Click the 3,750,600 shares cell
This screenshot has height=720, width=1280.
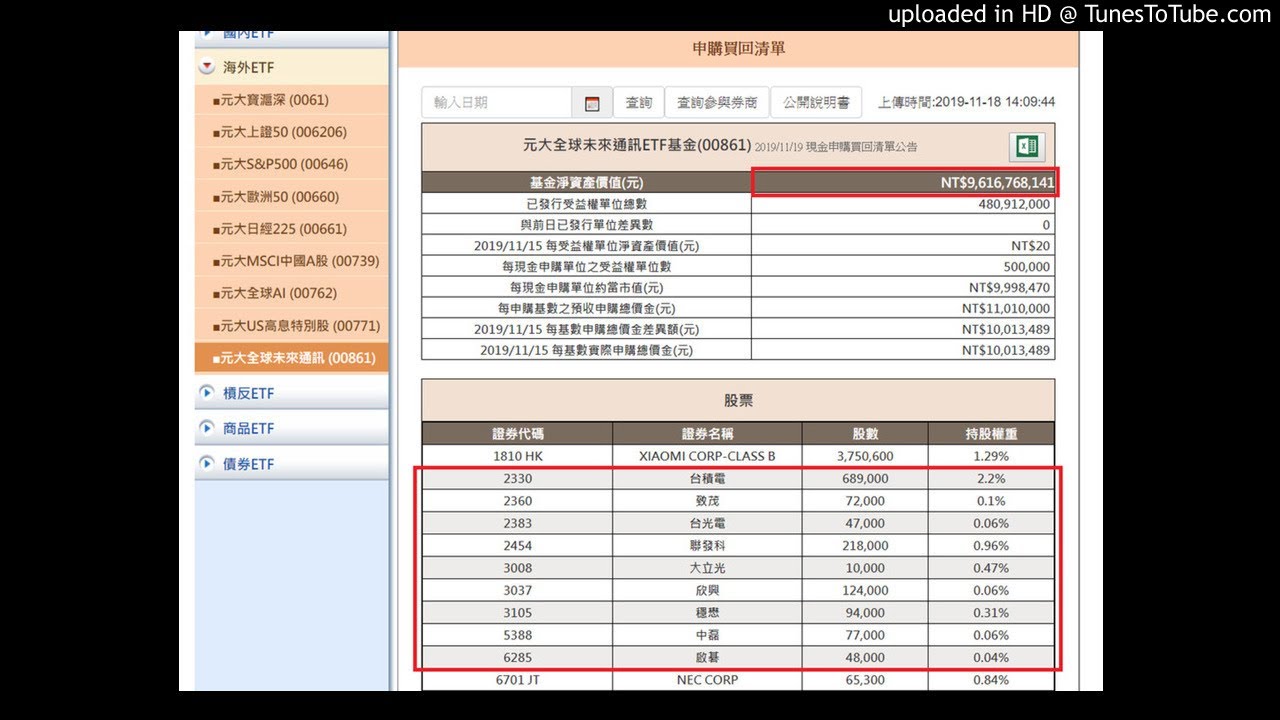click(x=865, y=456)
